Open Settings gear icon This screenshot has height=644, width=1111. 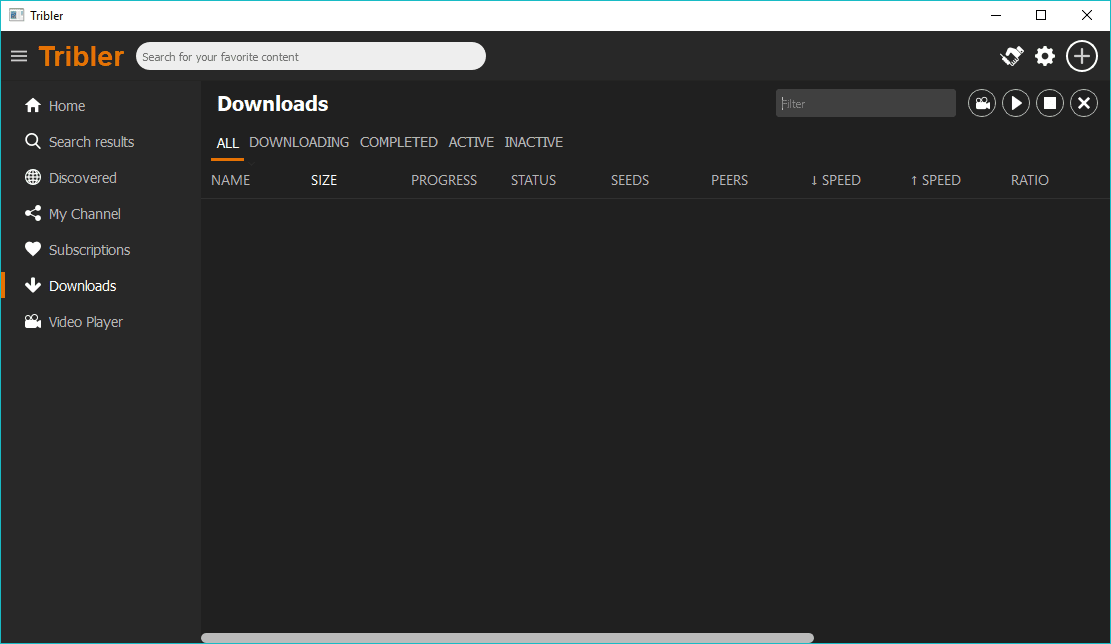(x=1045, y=56)
